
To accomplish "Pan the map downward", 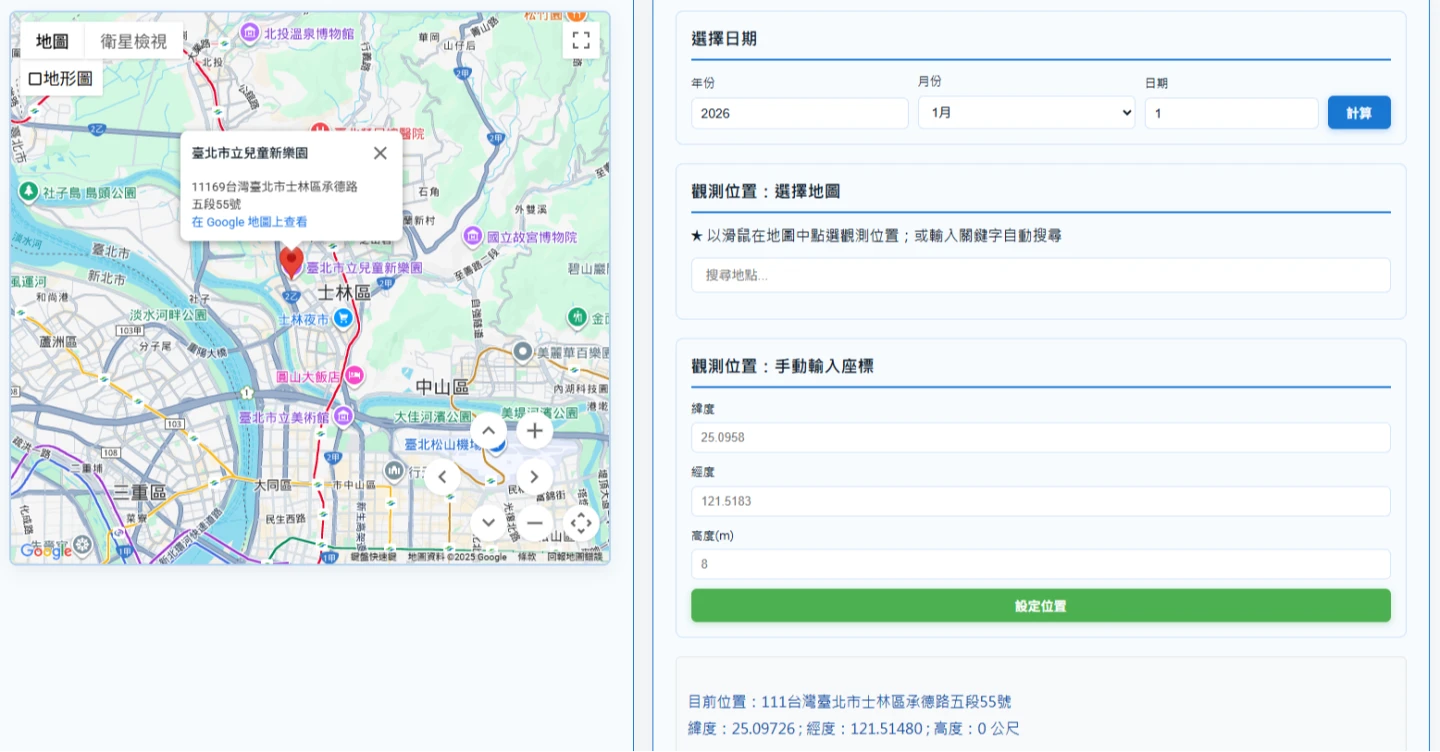I will (488, 522).
